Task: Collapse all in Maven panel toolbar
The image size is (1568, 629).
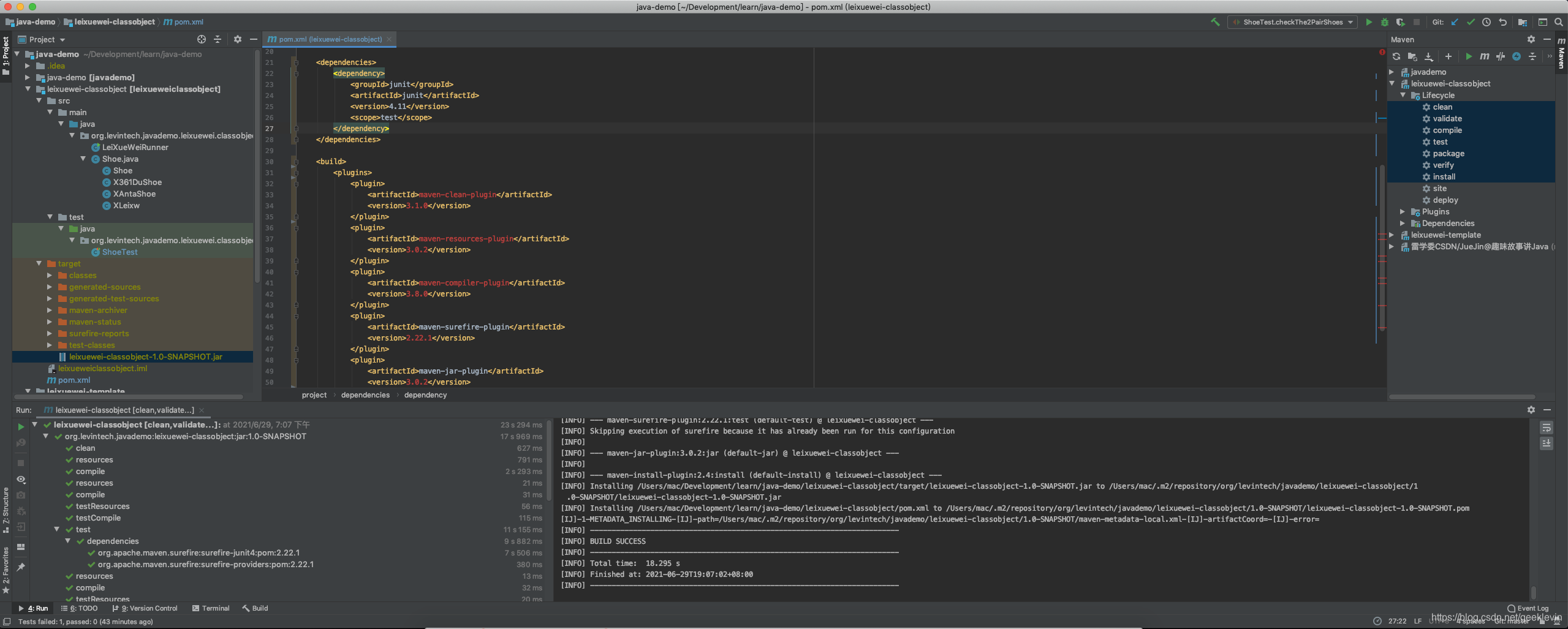Action: click(x=1532, y=56)
